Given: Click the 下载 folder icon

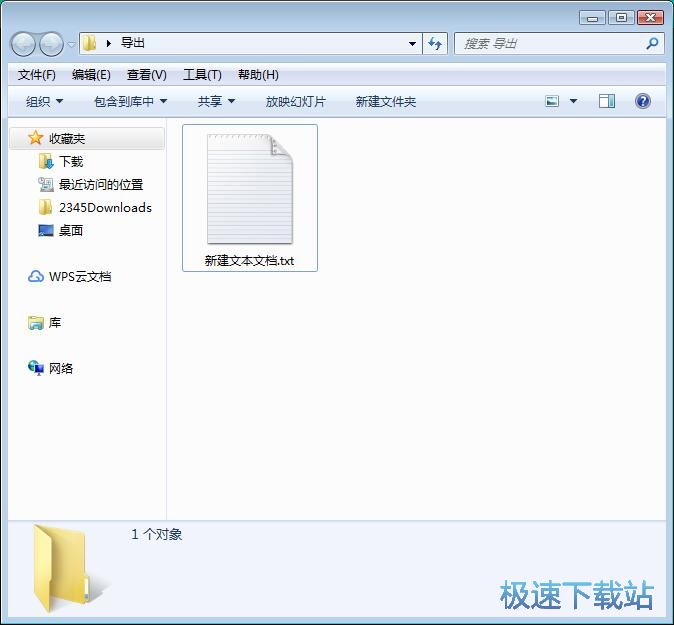Looking at the screenshot, I should (46, 162).
